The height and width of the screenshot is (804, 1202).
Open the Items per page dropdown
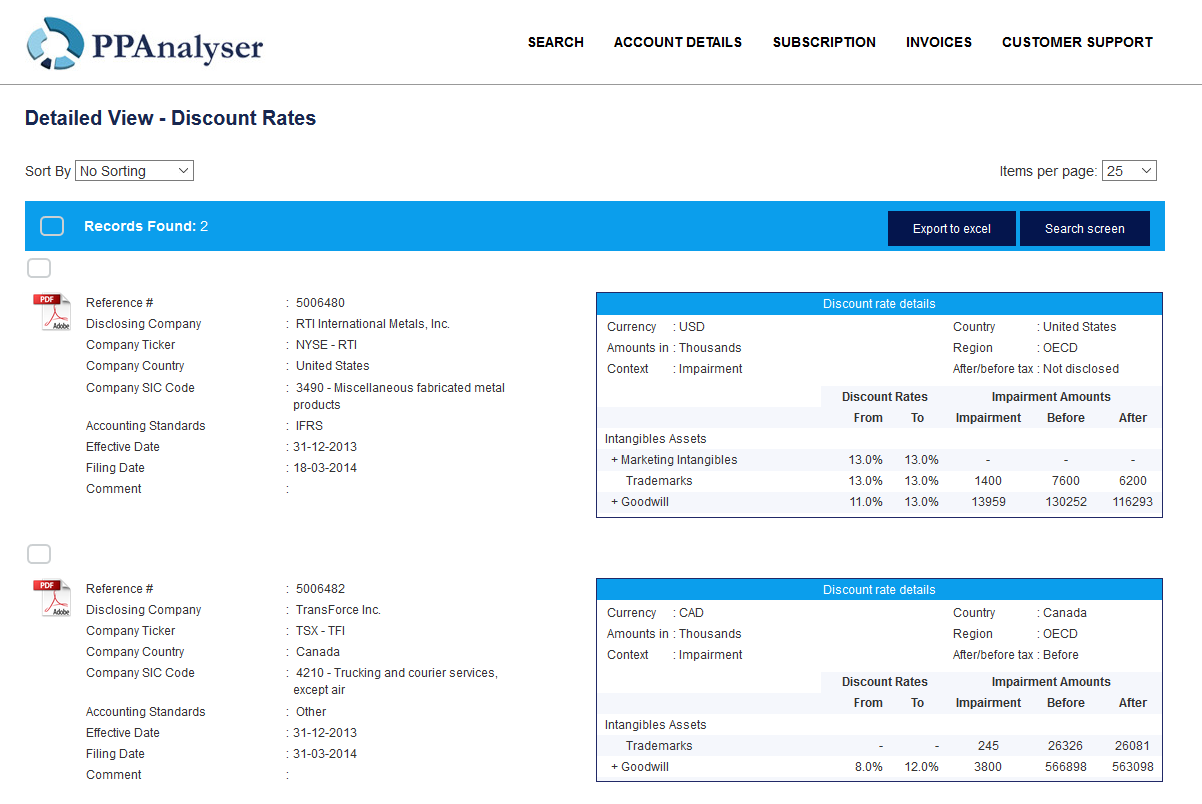click(1129, 171)
